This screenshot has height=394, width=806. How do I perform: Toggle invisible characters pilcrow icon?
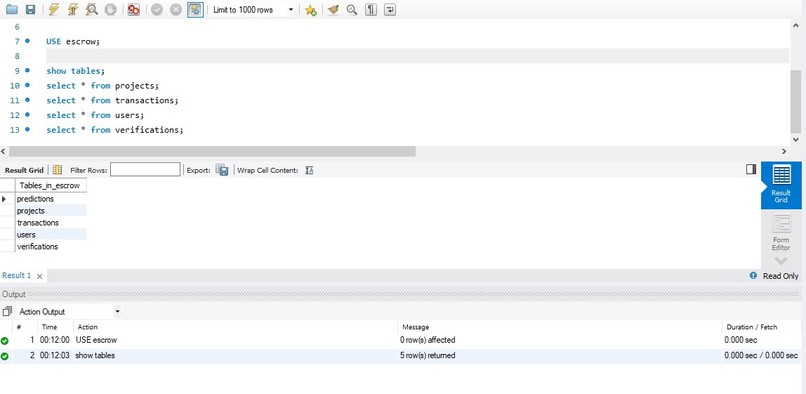(371, 9)
